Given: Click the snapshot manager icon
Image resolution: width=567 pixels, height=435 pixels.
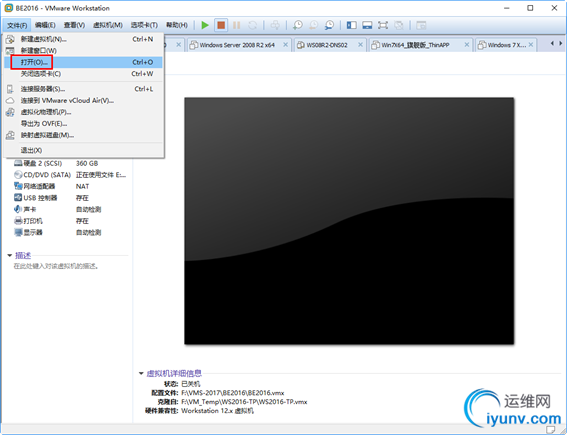Looking at the screenshot, I should 329,25.
